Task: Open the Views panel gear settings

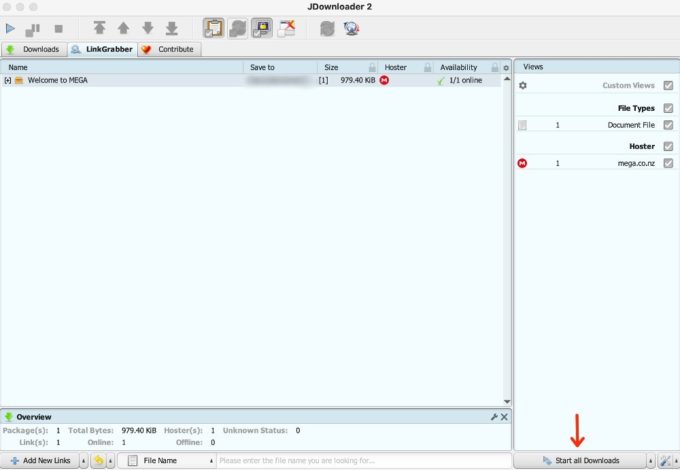Action: tap(522, 86)
